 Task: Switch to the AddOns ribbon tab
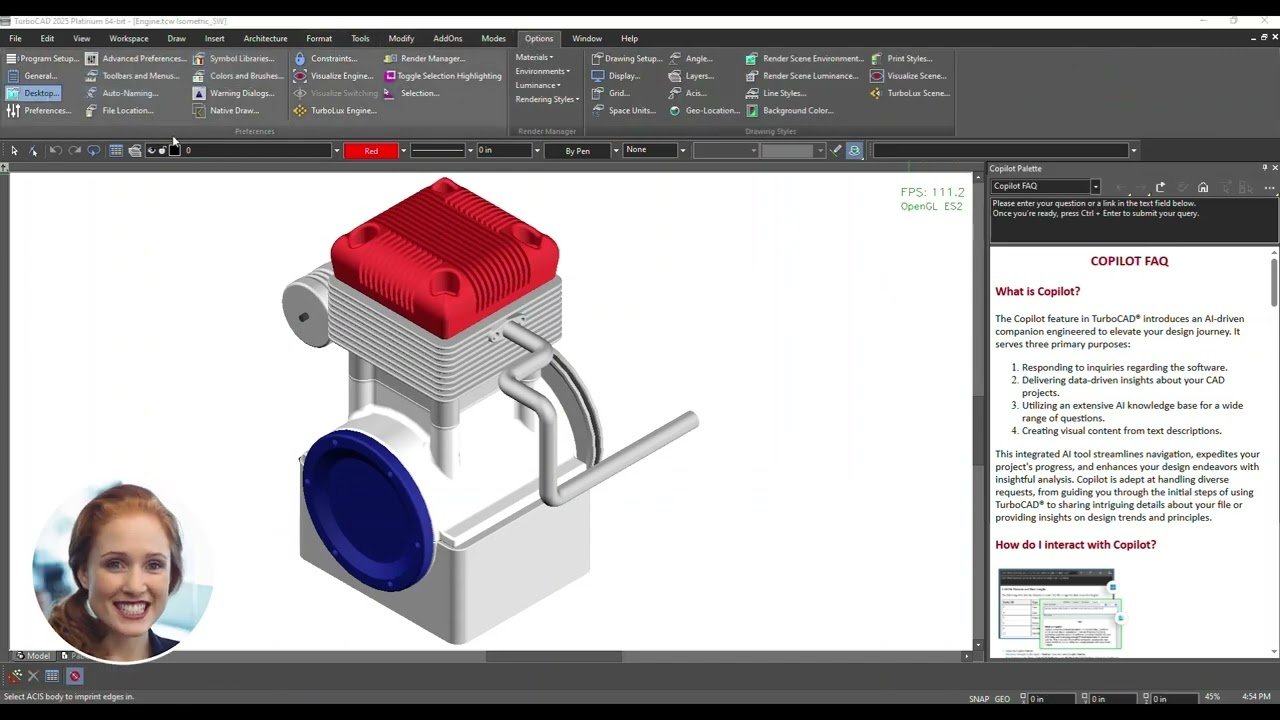(448, 39)
